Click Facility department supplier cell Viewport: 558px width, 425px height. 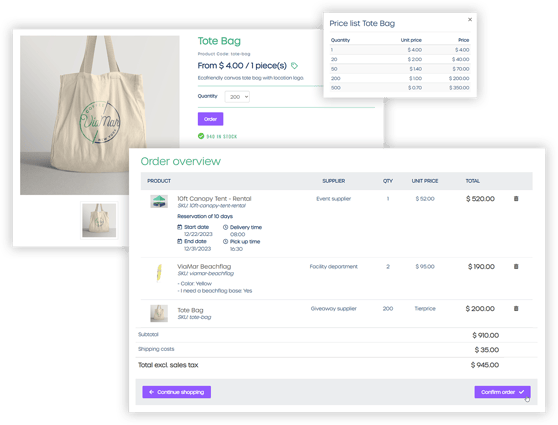pos(333,266)
